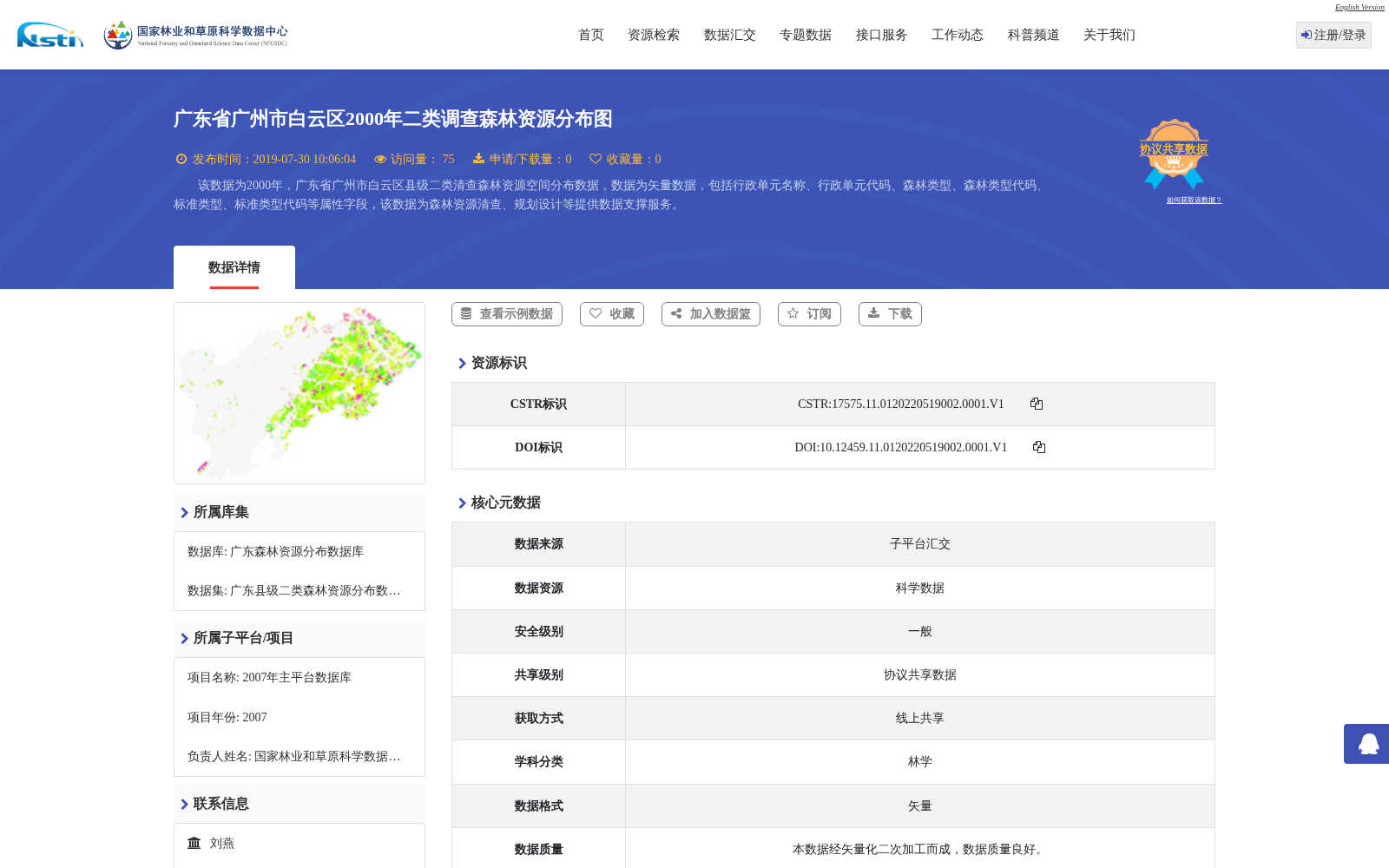Click the star icon in 订阅
1389x868 pixels.
click(793, 313)
